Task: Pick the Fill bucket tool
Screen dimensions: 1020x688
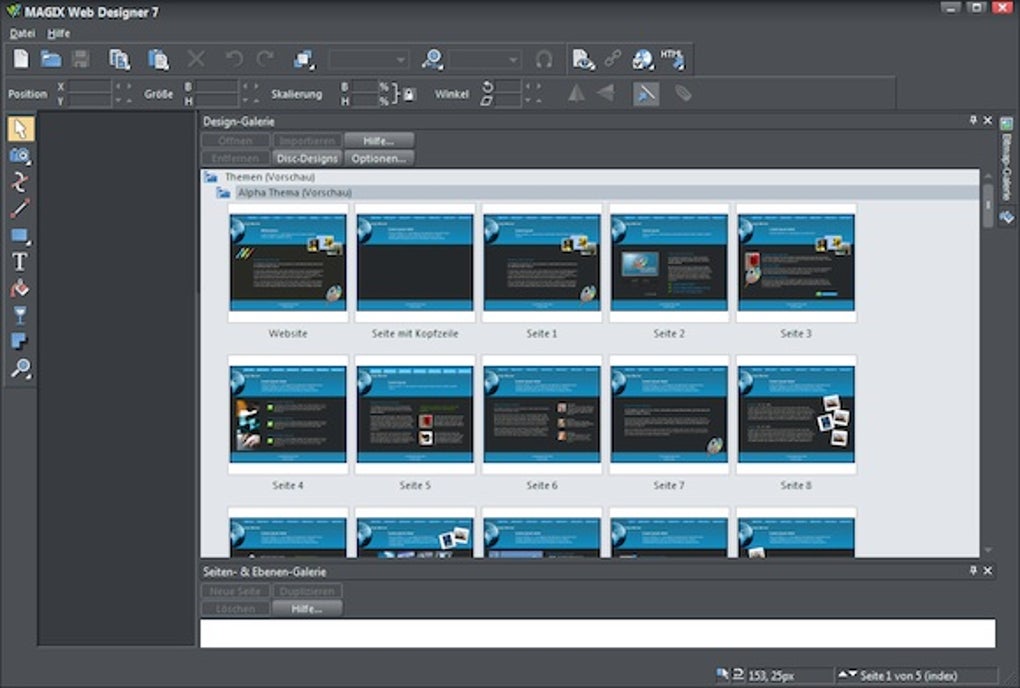Action: pyautogui.click(x=20, y=289)
